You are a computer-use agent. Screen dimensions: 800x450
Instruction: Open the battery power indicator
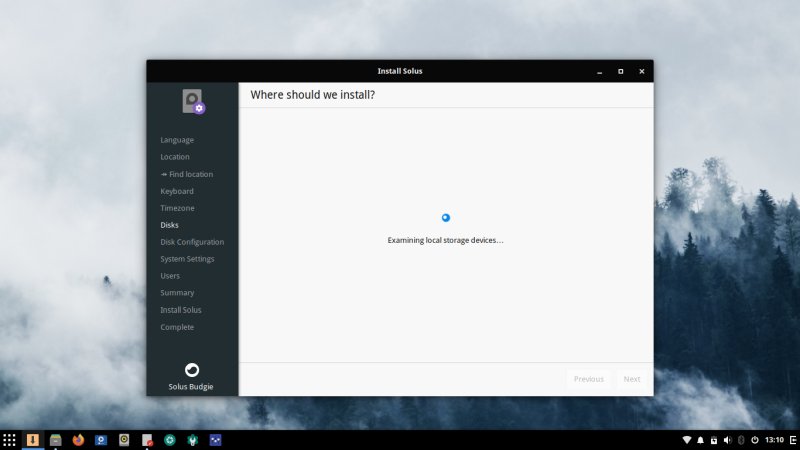click(714, 440)
